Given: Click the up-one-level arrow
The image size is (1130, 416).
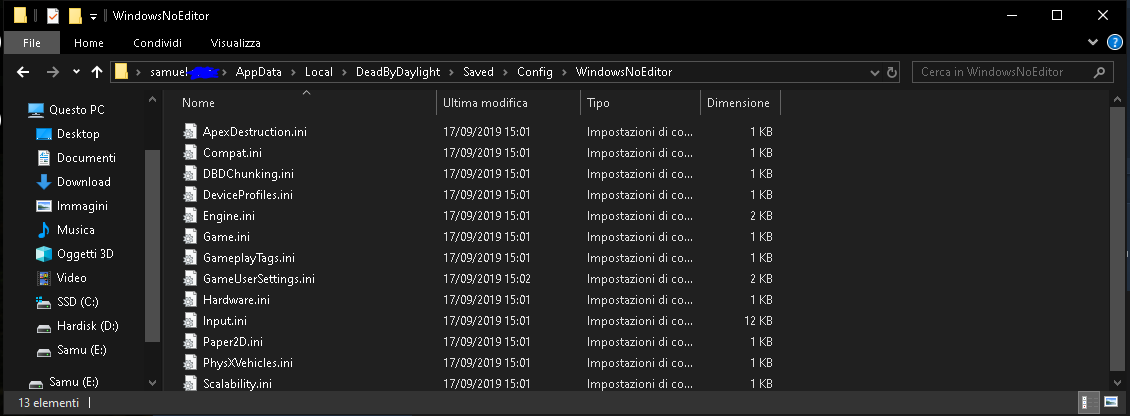Looking at the screenshot, I should point(97,72).
